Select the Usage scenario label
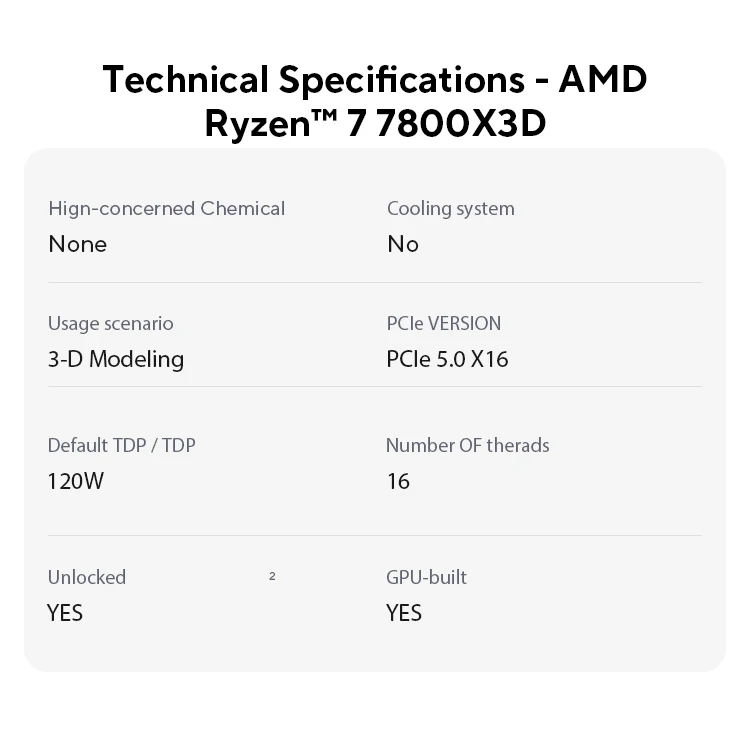 click(x=110, y=324)
